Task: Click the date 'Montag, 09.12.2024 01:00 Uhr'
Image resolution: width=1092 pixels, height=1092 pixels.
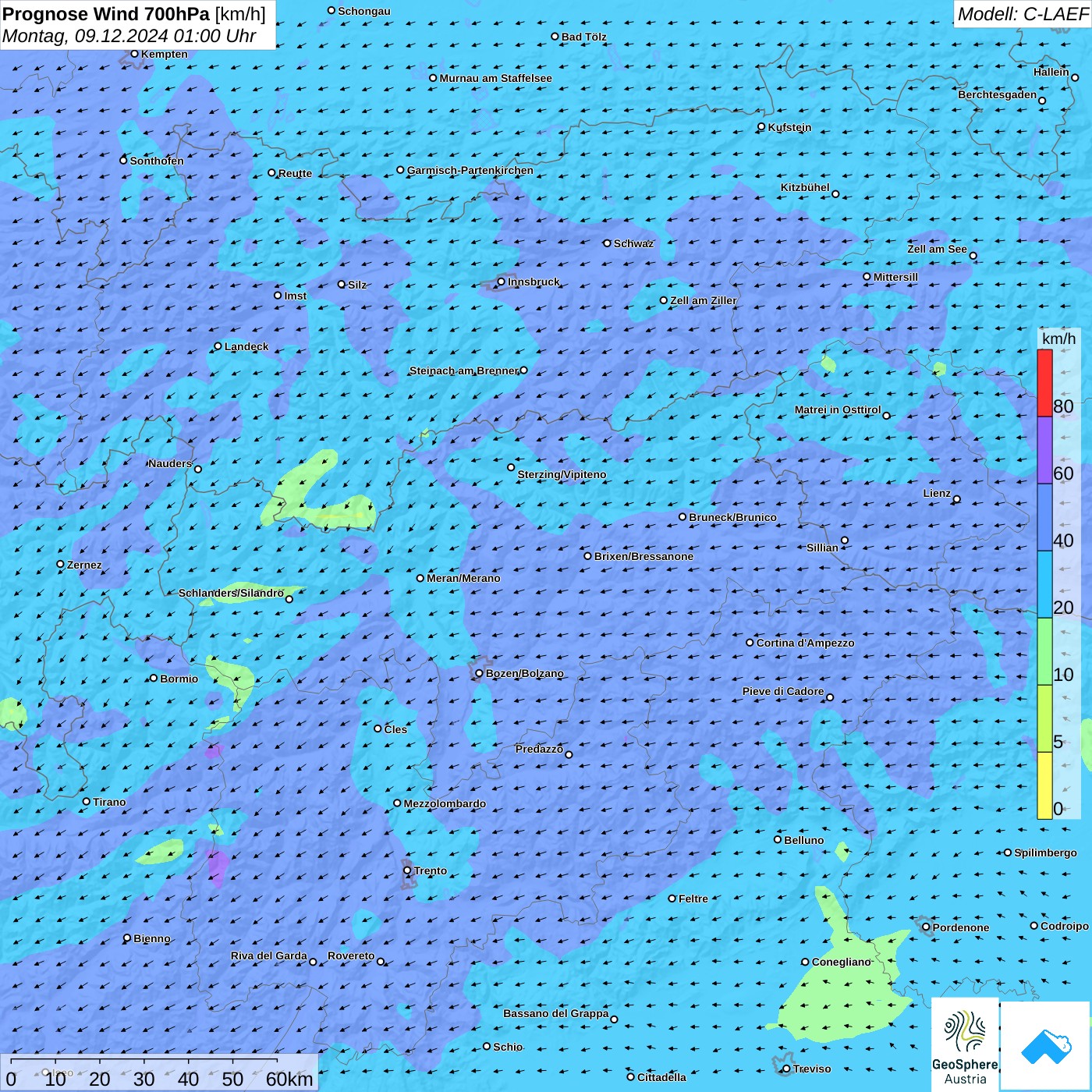Action: click(129, 36)
